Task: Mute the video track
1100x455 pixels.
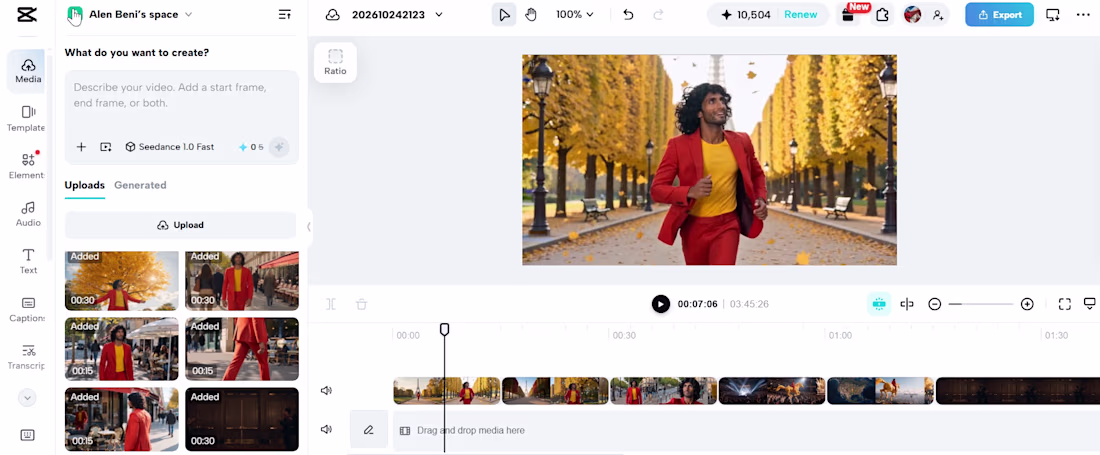Action: [326, 391]
